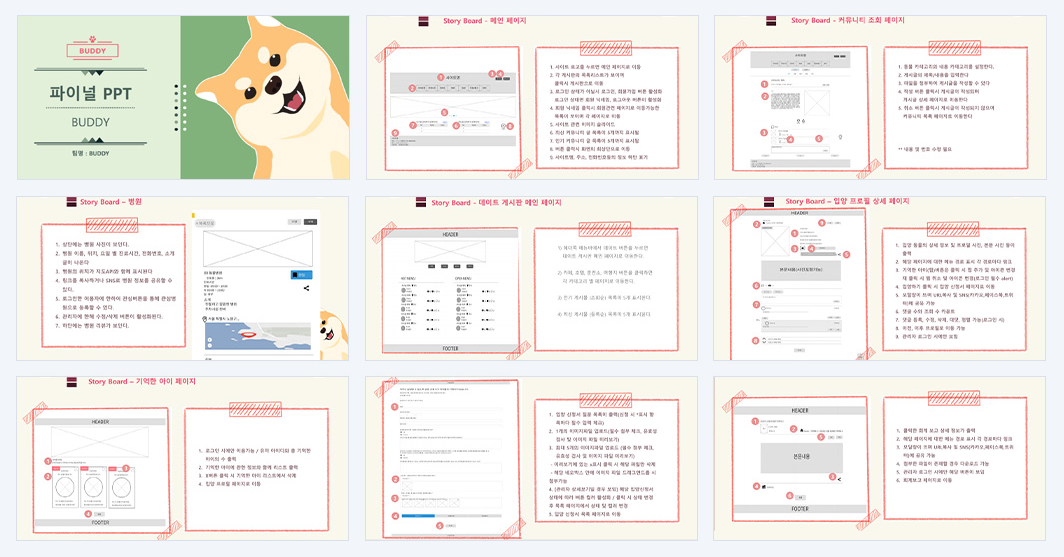Select the 입양 프로필 상세 페이지 slide thumbnail
The width and height of the screenshot is (1064, 557).
[x=880, y=278]
